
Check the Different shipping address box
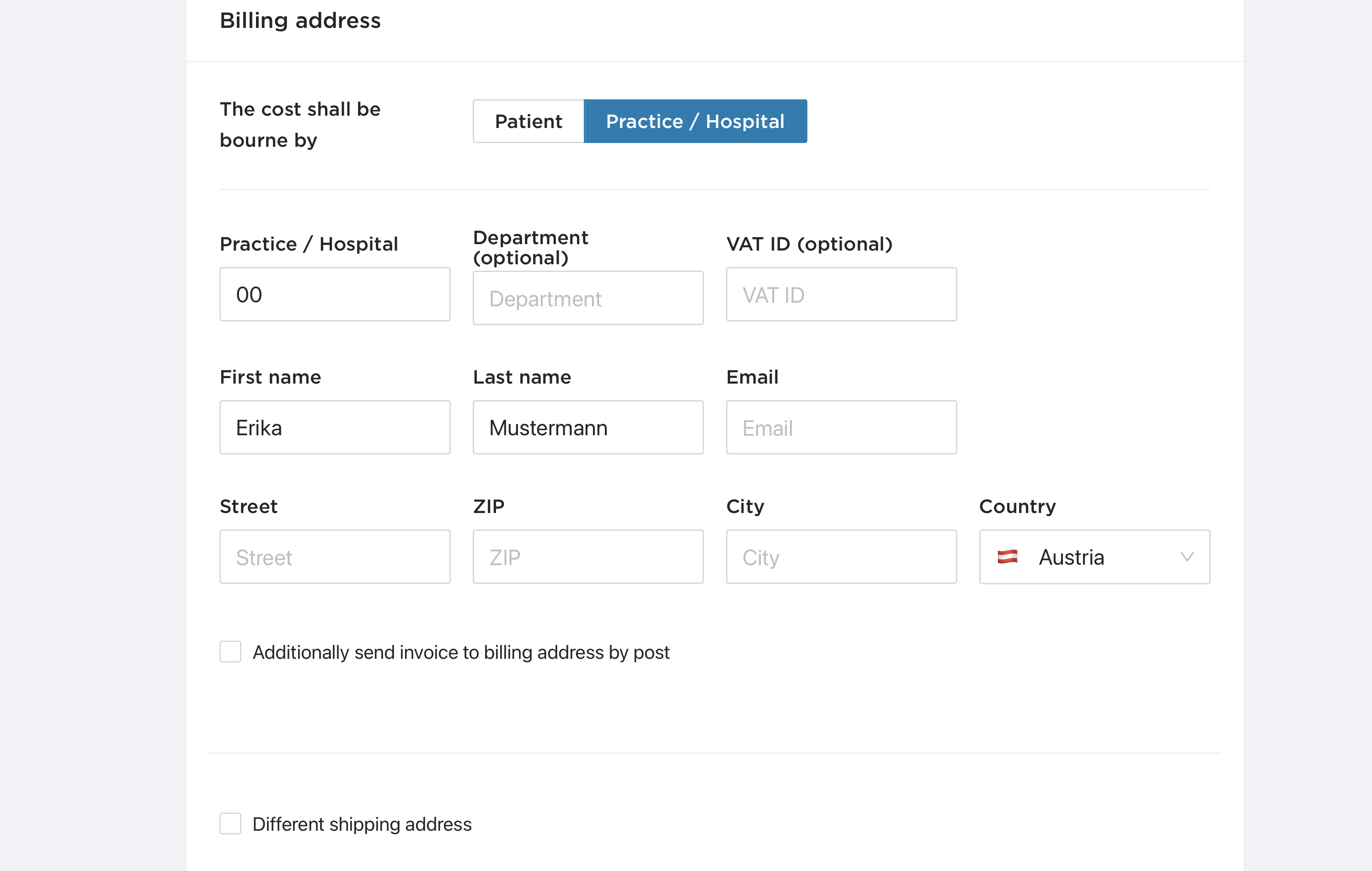pos(230,824)
